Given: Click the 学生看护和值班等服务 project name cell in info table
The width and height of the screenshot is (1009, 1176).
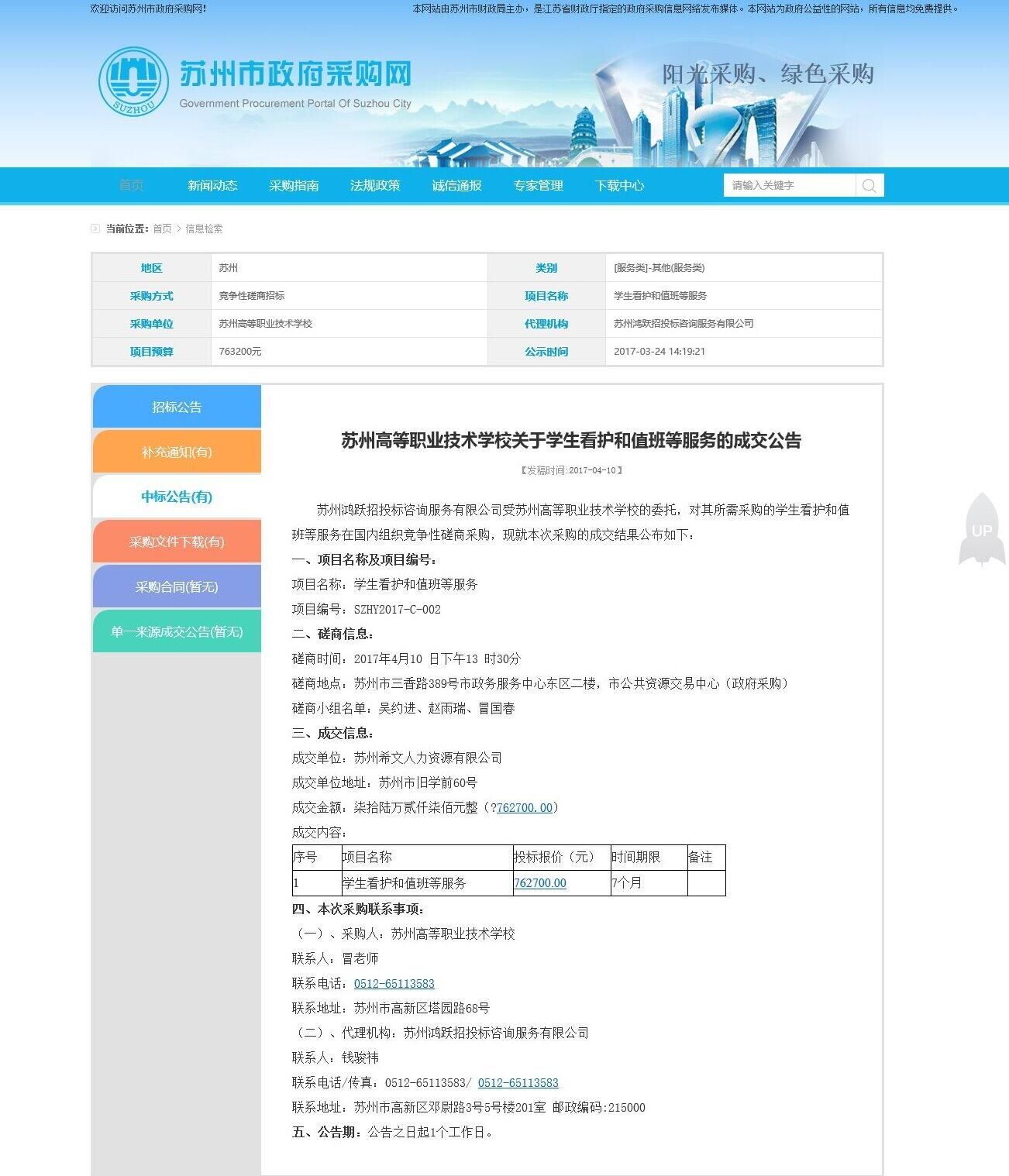Looking at the screenshot, I should tap(743, 295).
